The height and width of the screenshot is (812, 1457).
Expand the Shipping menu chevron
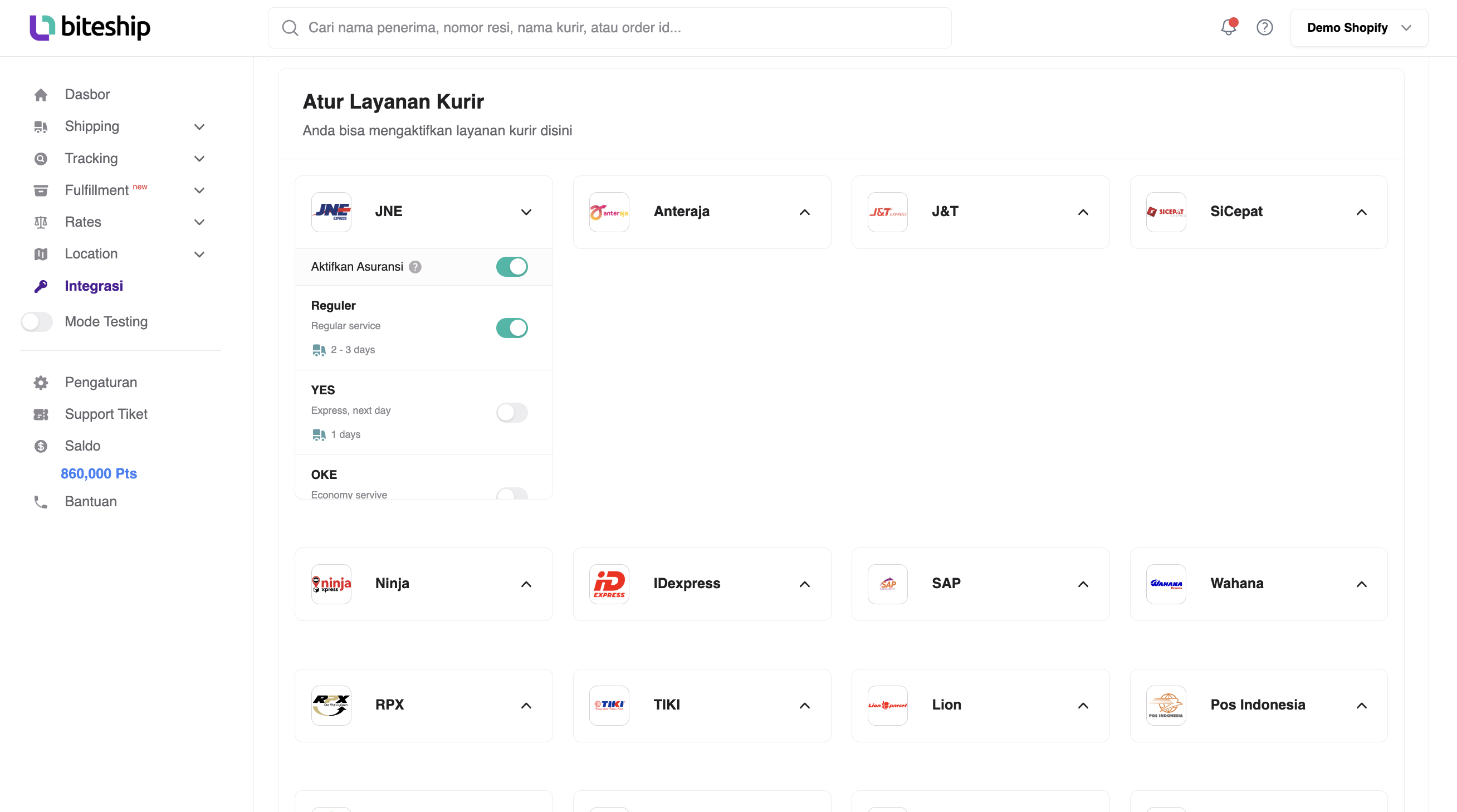(199, 126)
